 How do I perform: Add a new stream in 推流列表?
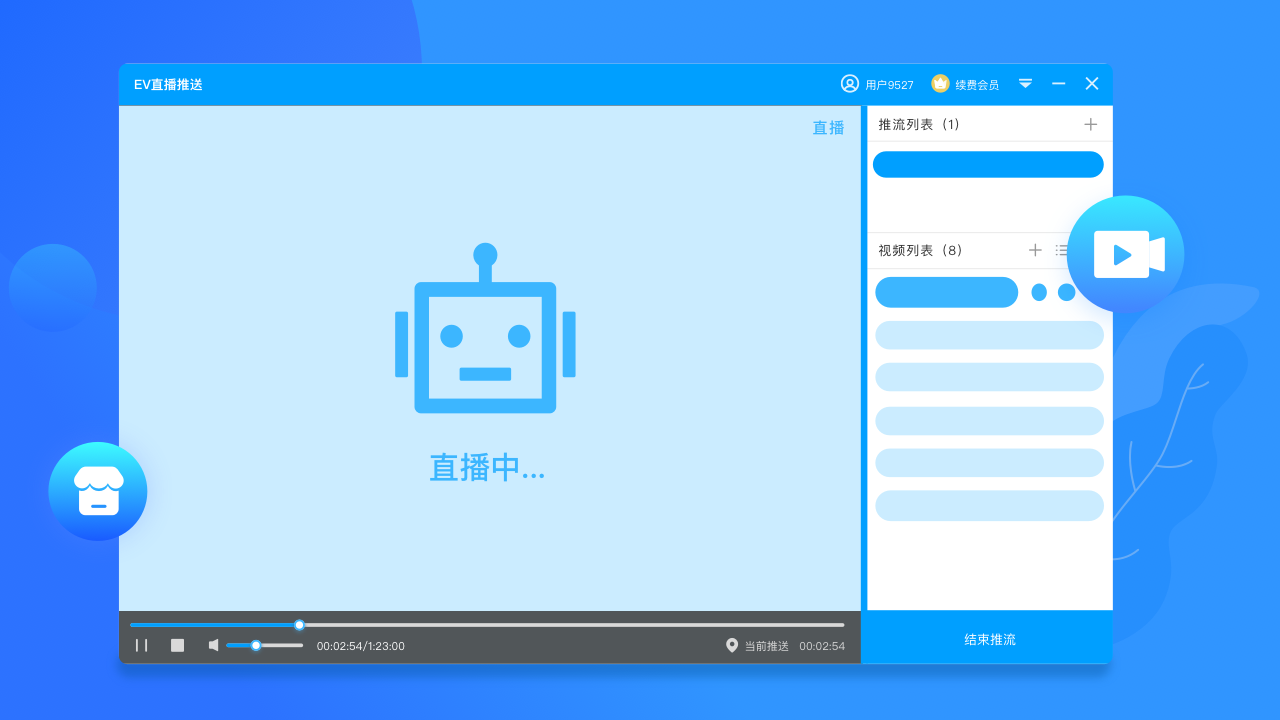[1090, 124]
